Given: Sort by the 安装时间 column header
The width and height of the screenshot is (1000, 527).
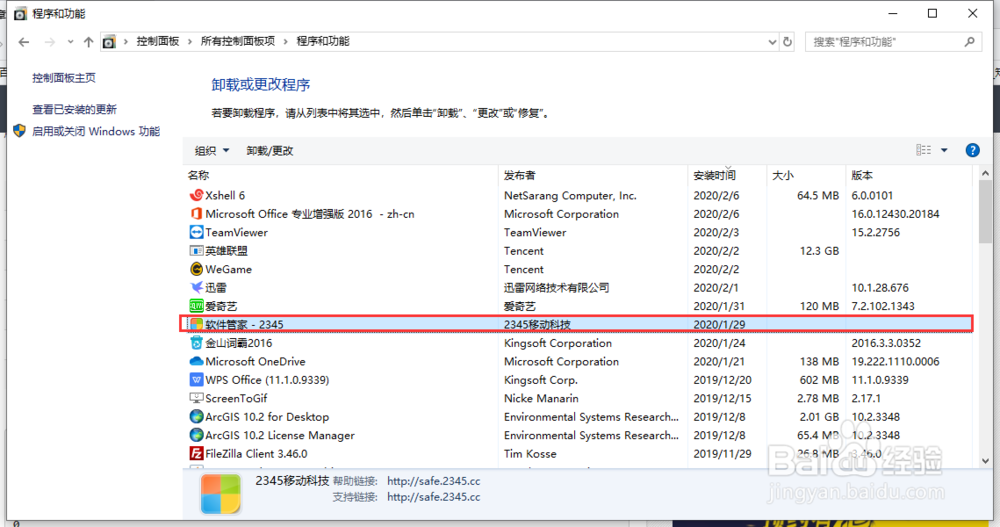Looking at the screenshot, I should coord(714,175).
